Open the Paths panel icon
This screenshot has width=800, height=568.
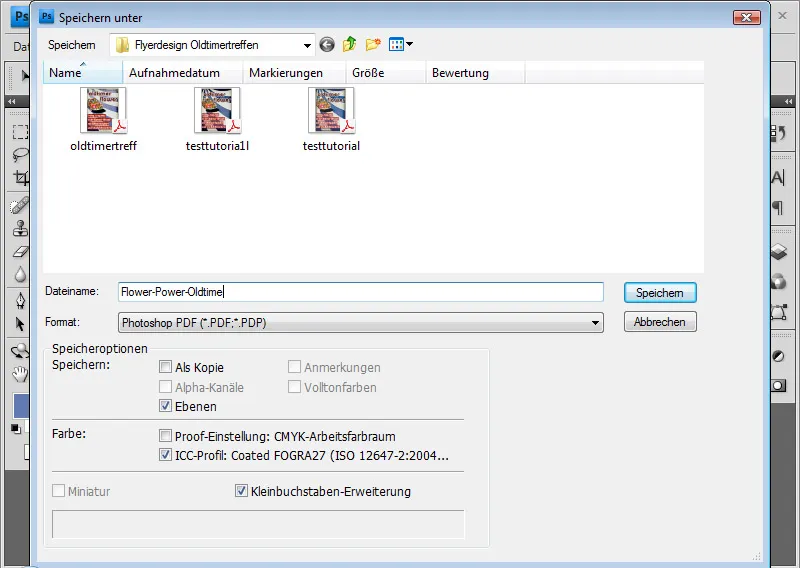(x=779, y=311)
